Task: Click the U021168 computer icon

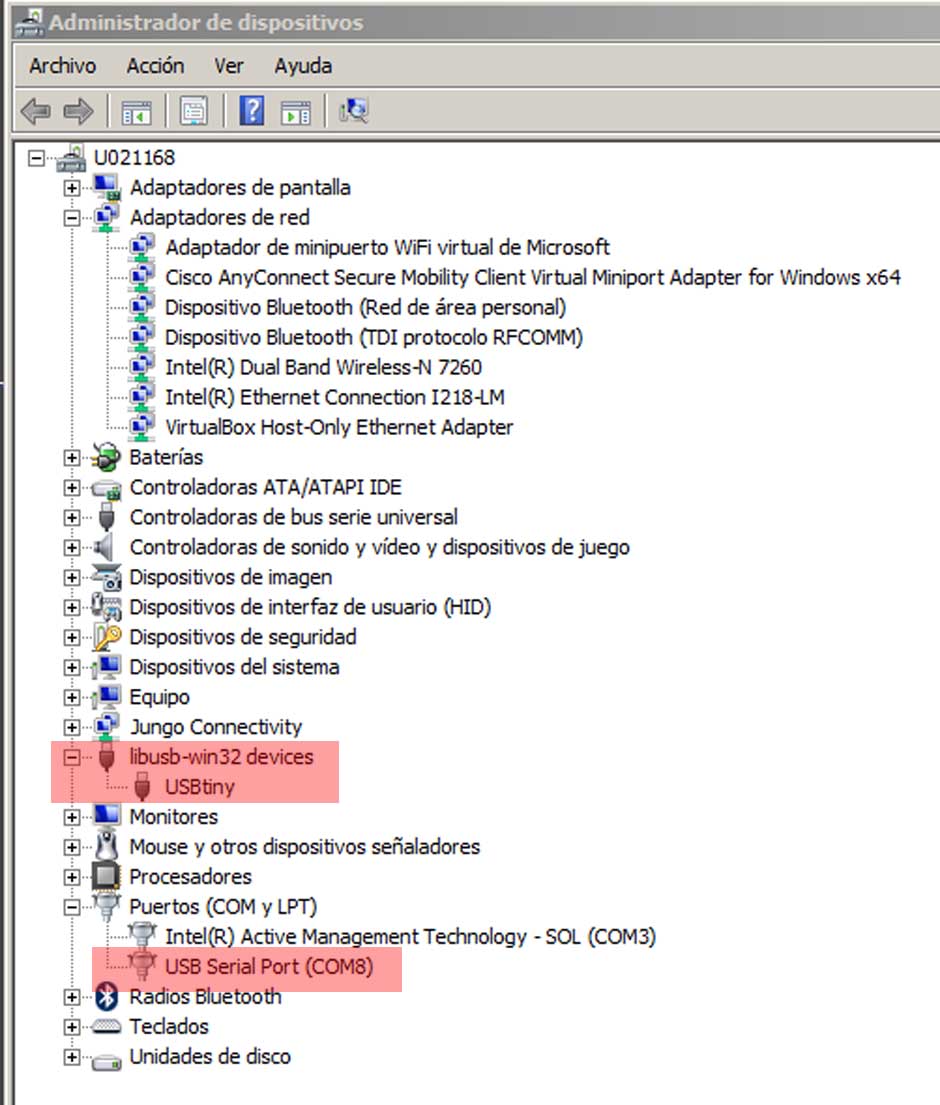Action: (x=71, y=158)
